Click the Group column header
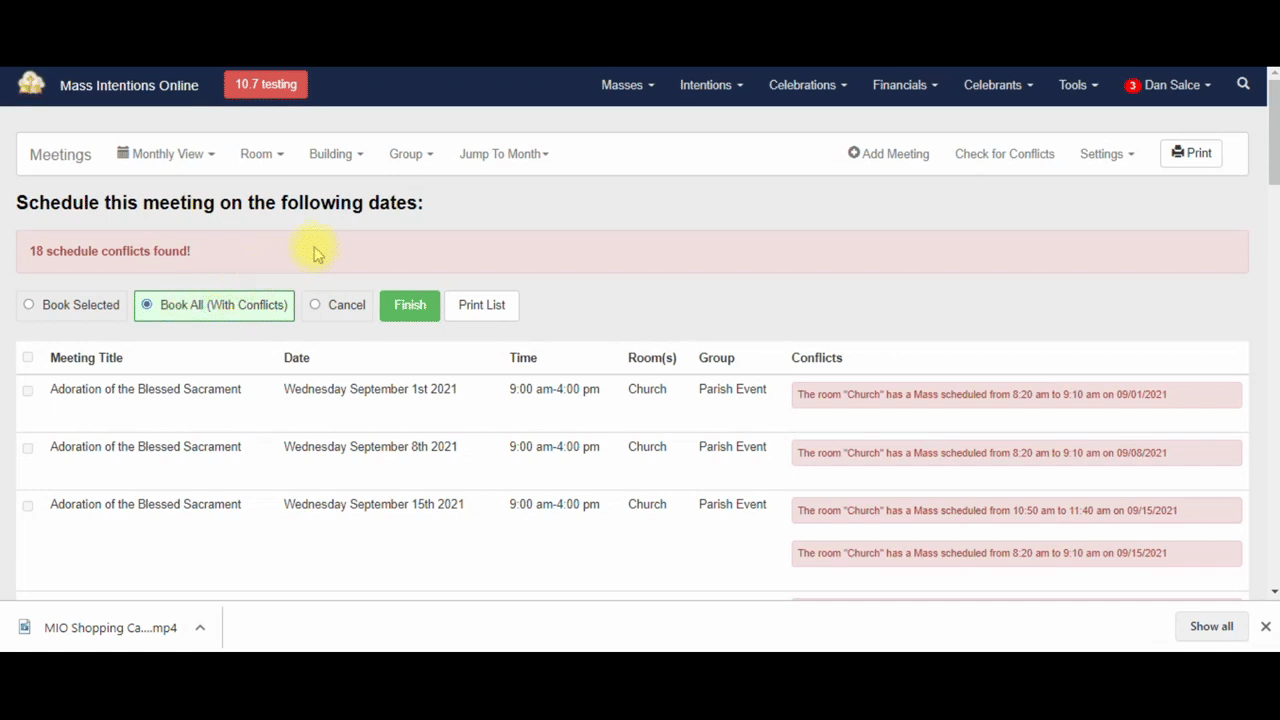 click(x=716, y=357)
